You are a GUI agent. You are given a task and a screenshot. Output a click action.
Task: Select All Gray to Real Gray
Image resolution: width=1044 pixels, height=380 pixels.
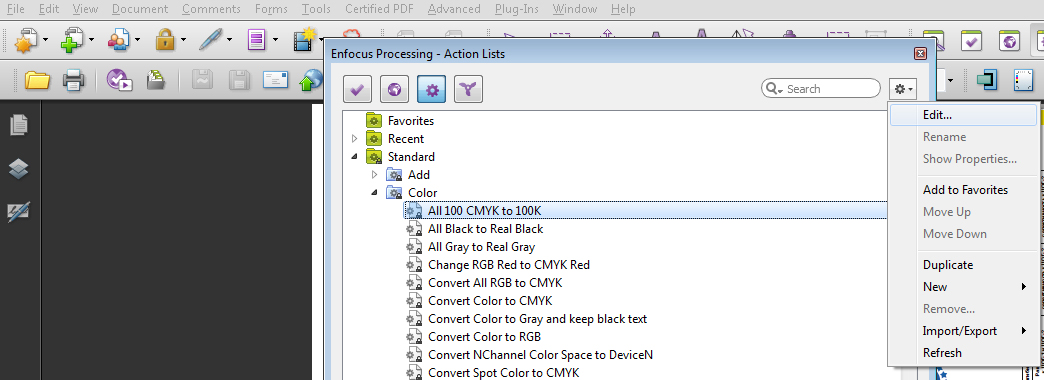click(481, 247)
